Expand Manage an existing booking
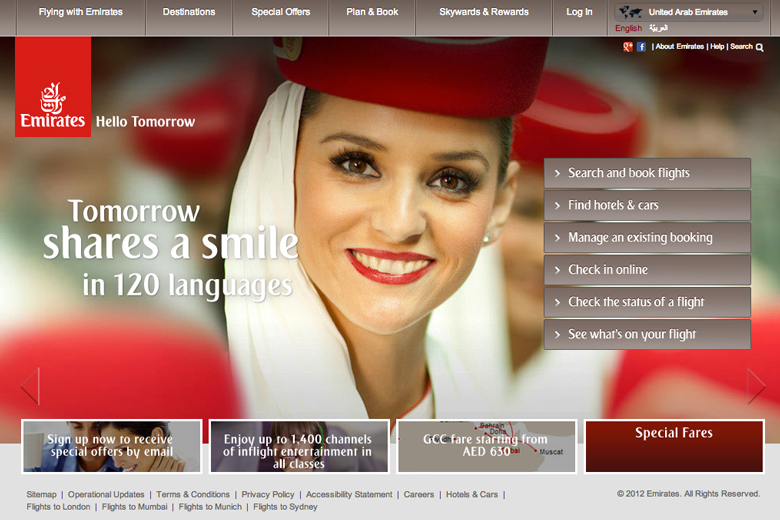 tap(647, 238)
